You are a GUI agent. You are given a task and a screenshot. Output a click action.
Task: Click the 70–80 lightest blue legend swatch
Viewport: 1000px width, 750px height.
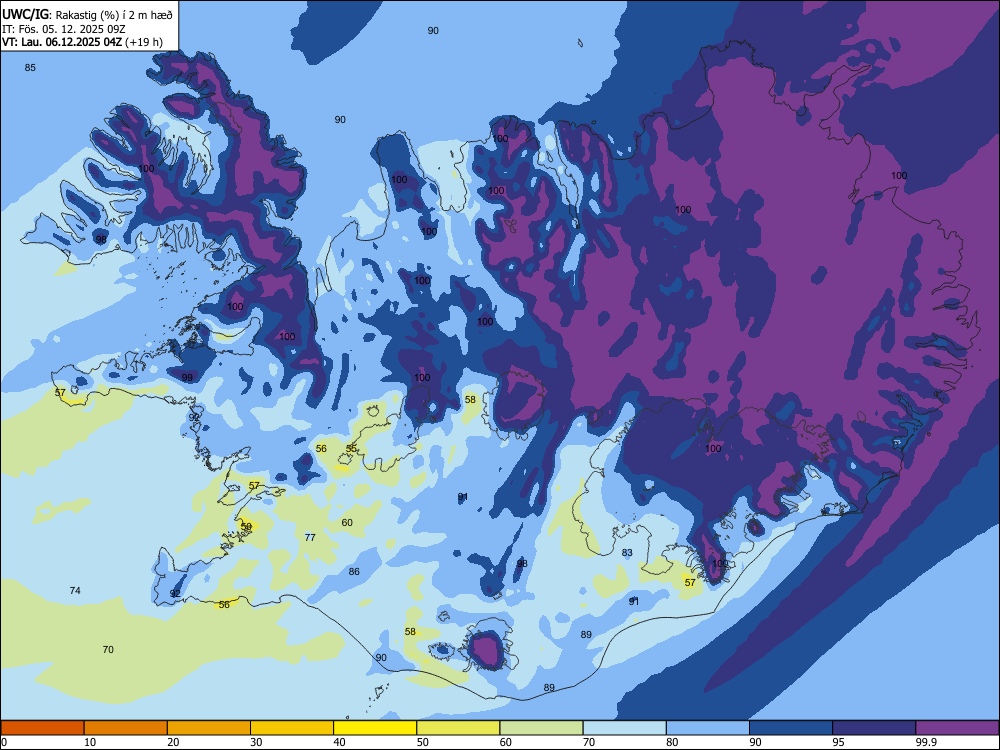[x=624, y=728]
